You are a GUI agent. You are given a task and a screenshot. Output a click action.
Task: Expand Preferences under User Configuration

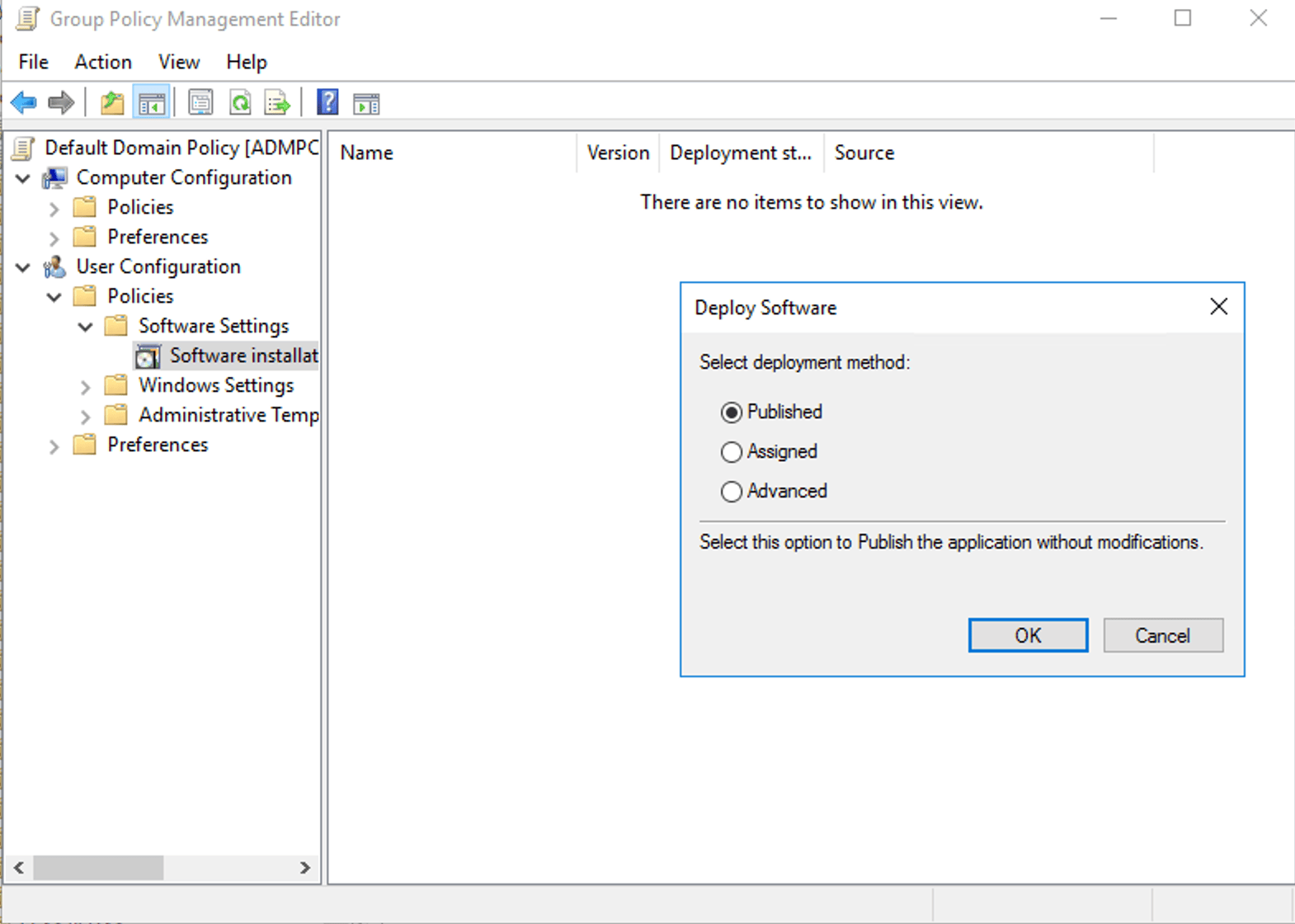(x=54, y=446)
